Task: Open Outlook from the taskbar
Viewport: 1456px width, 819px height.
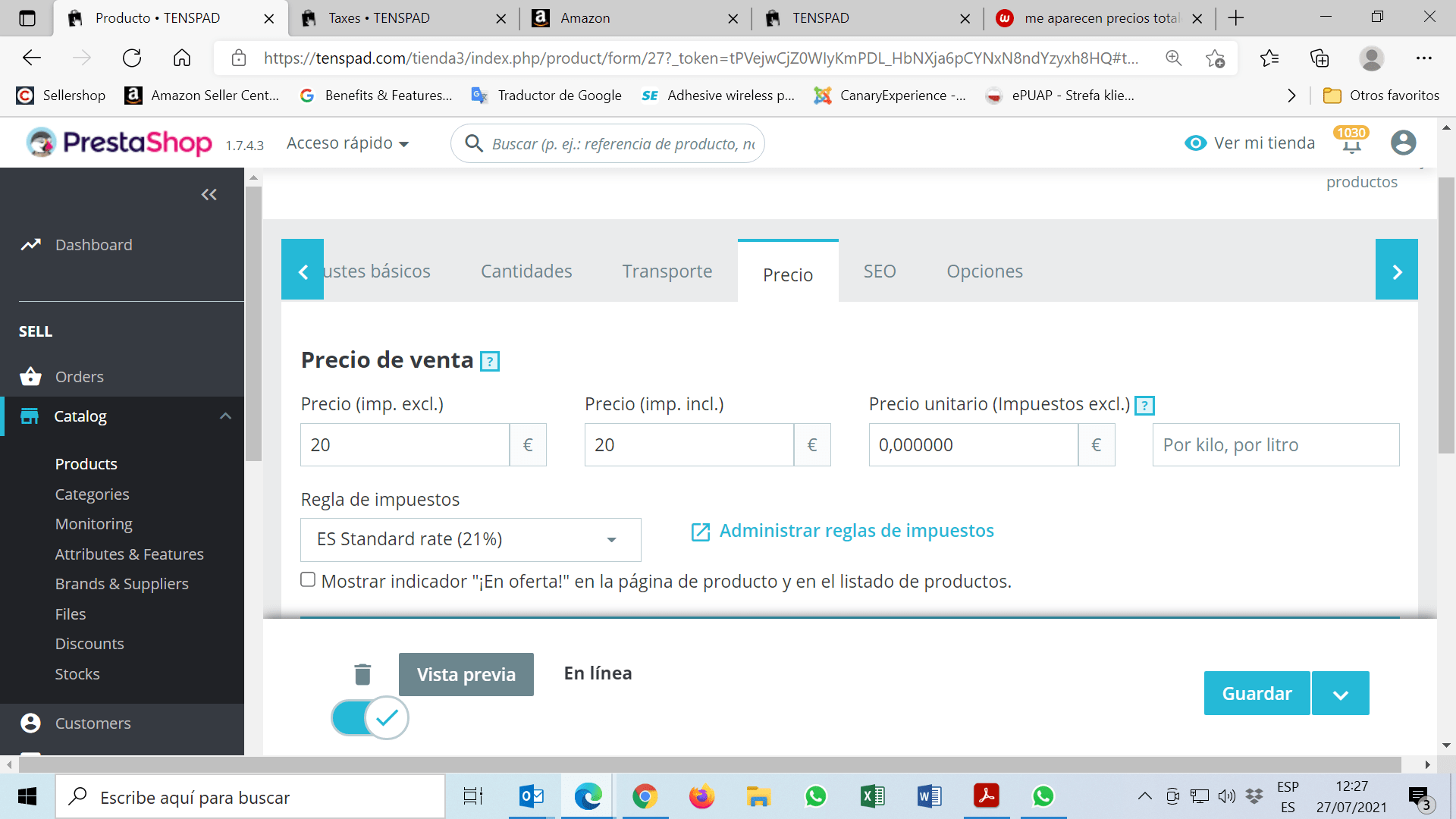Action: [532, 796]
